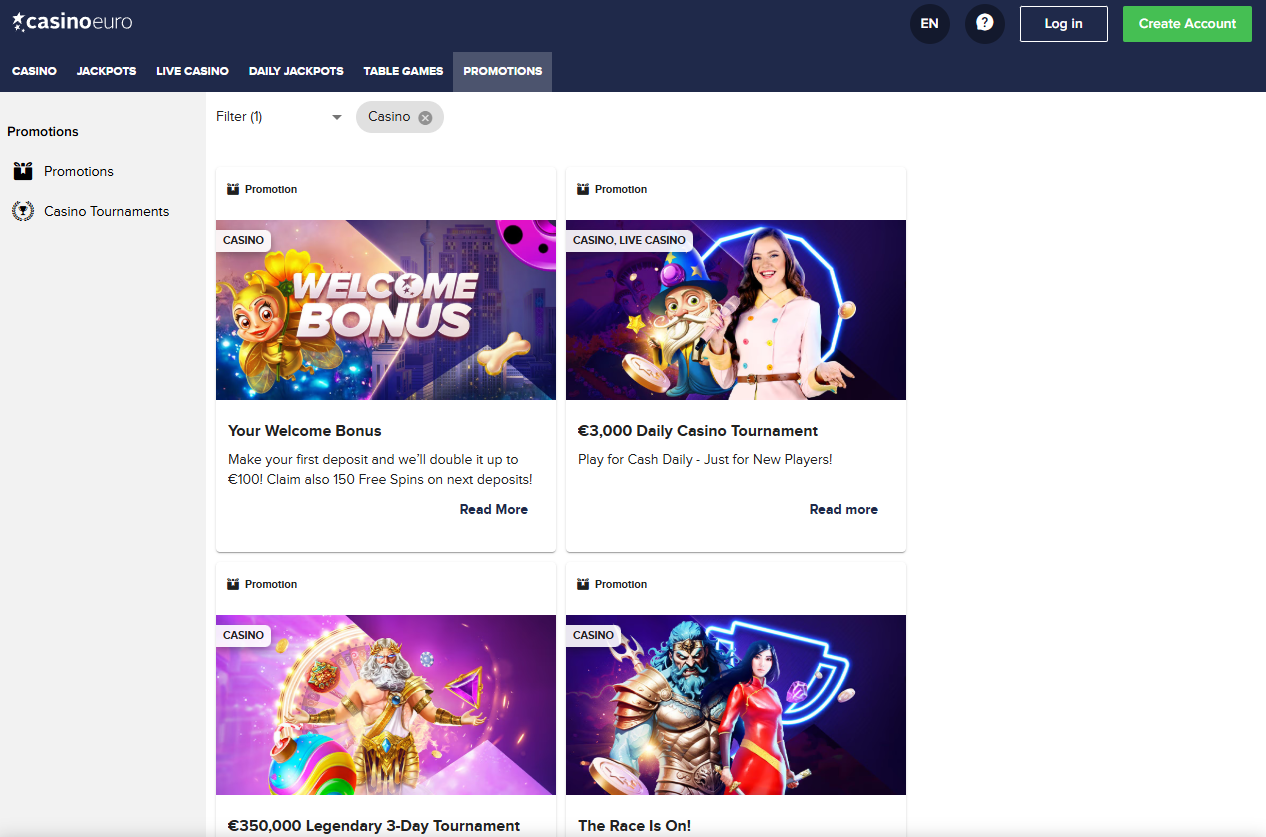Select the Table Games tab

pos(403,71)
